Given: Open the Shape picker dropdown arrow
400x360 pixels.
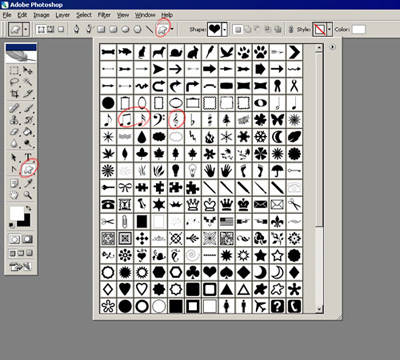Looking at the screenshot, I should [x=225, y=29].
